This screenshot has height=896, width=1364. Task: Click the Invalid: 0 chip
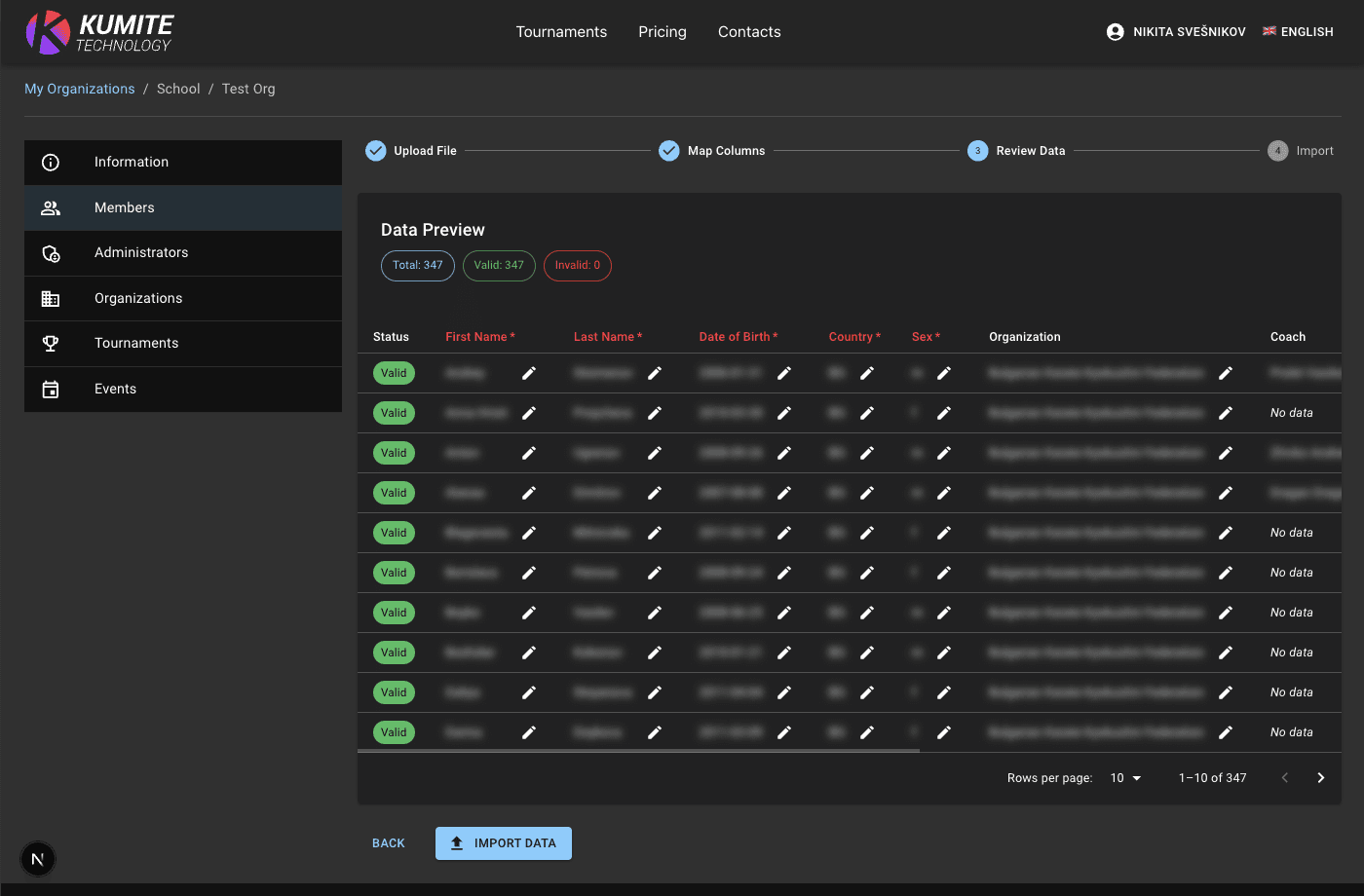(x=578, y=266)
